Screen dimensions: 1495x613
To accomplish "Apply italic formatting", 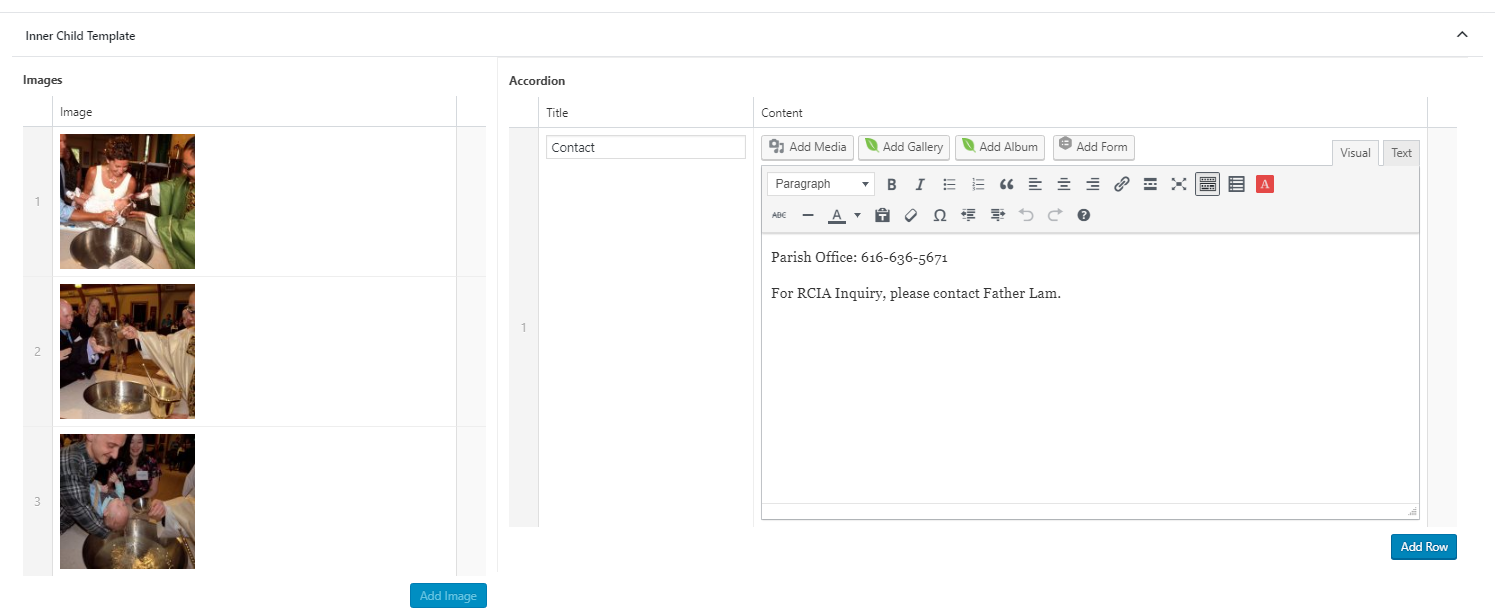I will (920, 184).
